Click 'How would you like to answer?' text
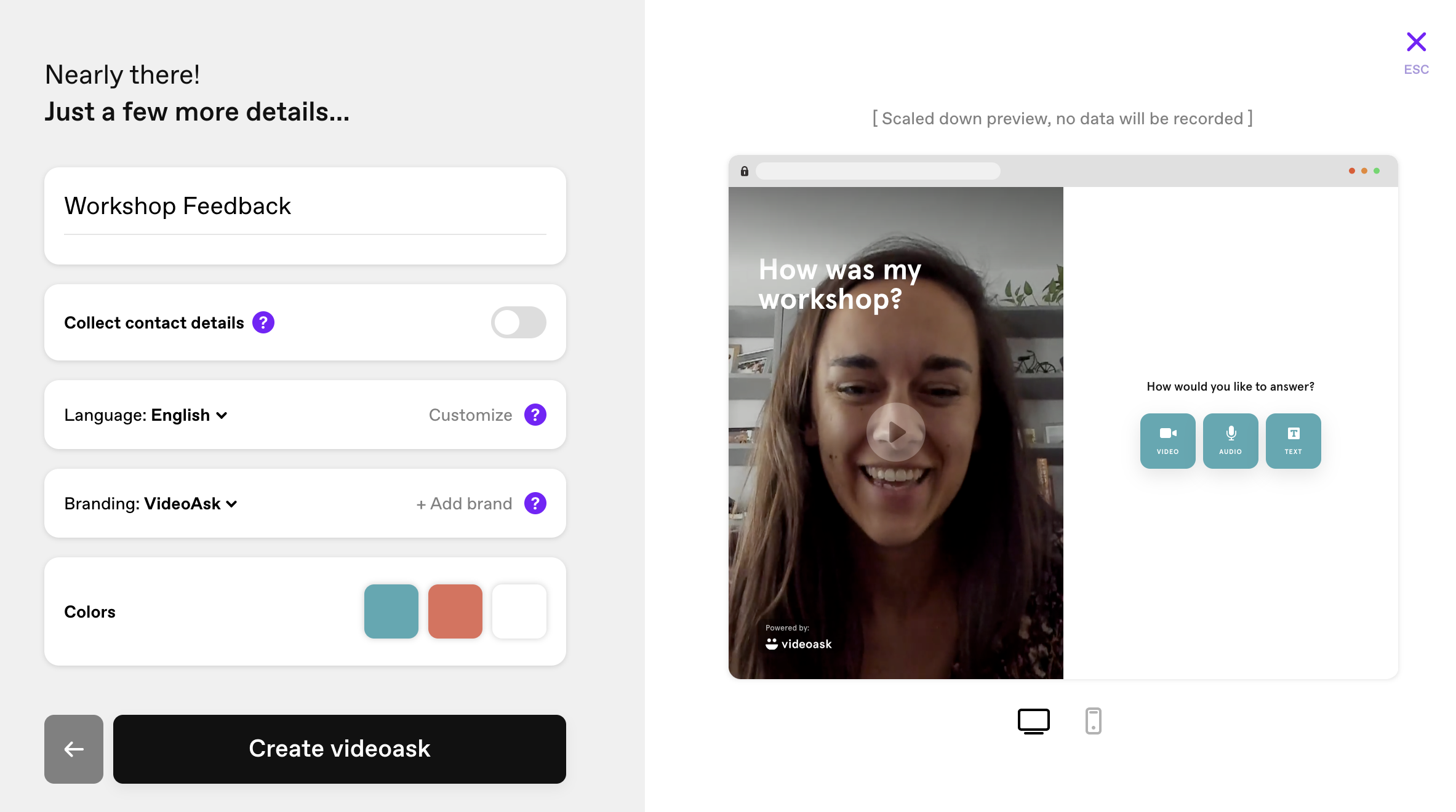 [x=1231, y=386]
